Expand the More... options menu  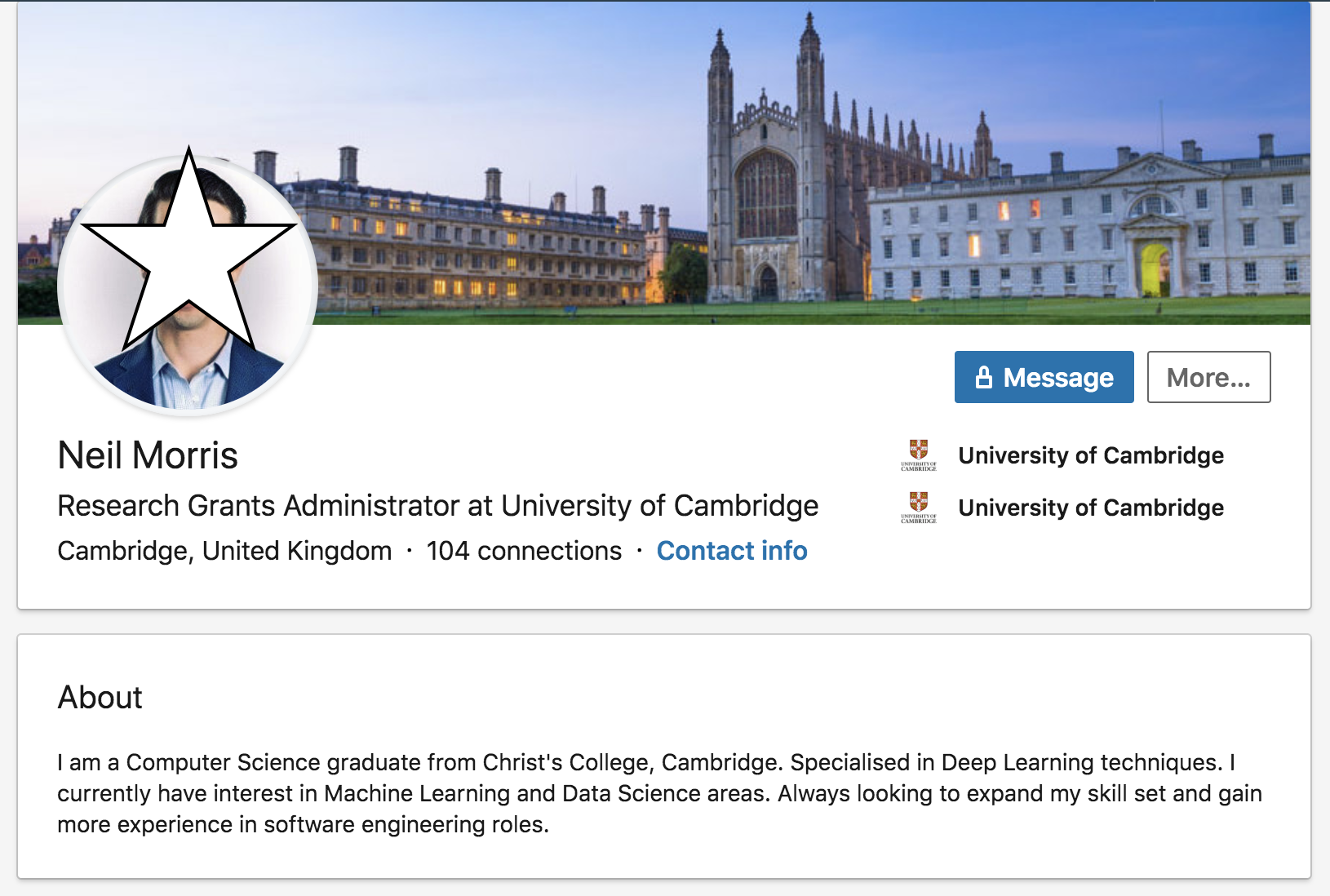point(1208,377)
